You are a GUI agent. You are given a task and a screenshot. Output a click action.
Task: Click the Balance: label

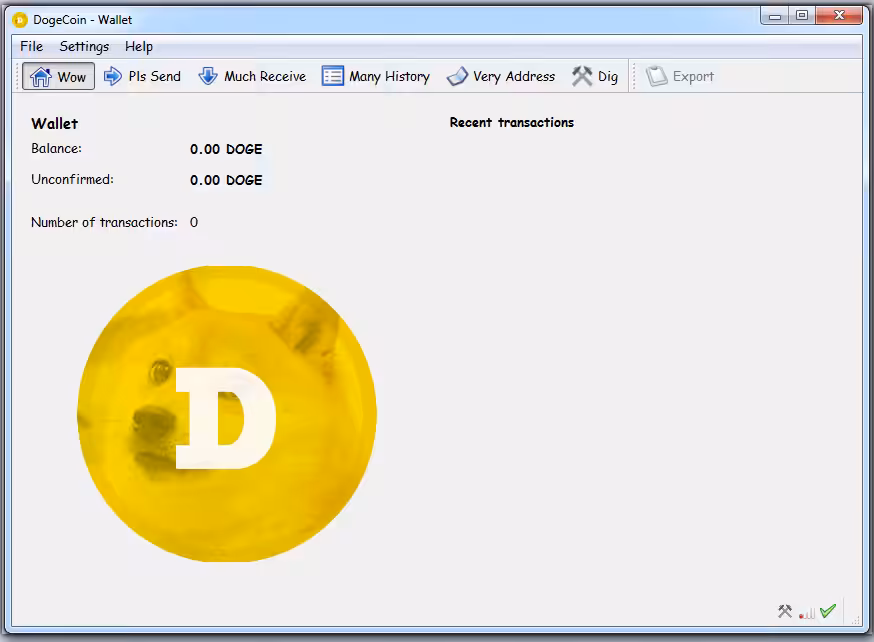56,149
